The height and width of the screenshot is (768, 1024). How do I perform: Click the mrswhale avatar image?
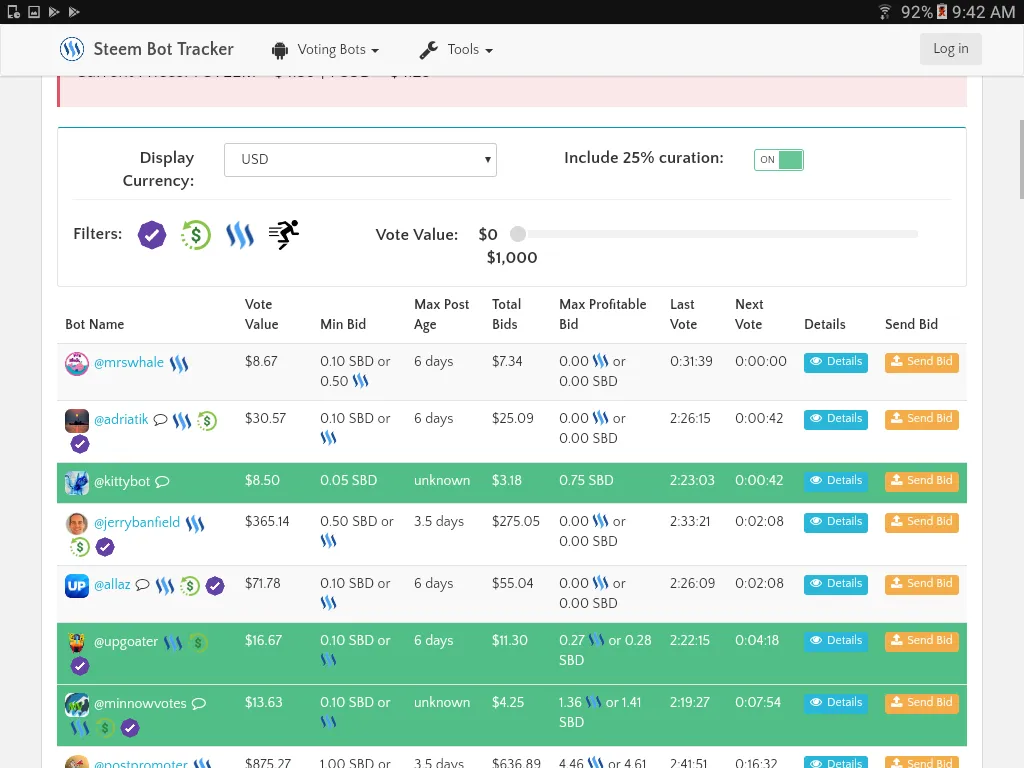coord(77,364)
